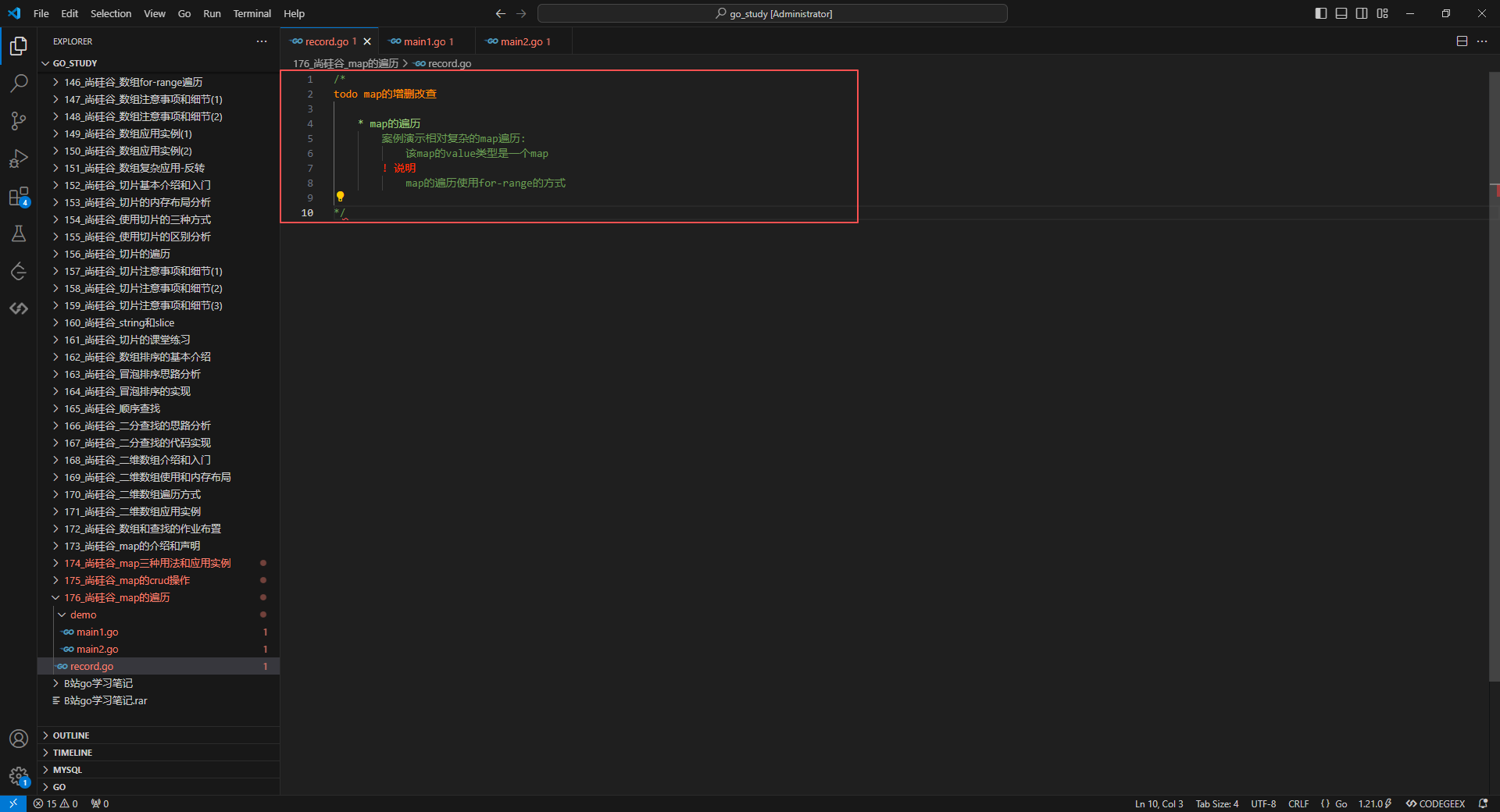Change CRLF end of line sequence
This screenshot has height=812, width=1500.
point(1298,803)
